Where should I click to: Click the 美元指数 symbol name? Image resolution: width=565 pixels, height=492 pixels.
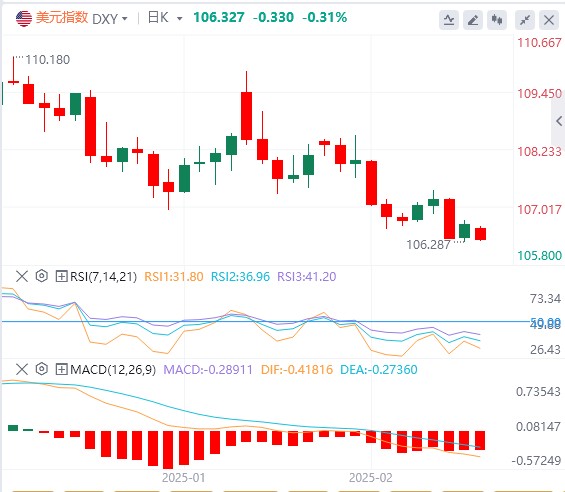click(62, 17)
